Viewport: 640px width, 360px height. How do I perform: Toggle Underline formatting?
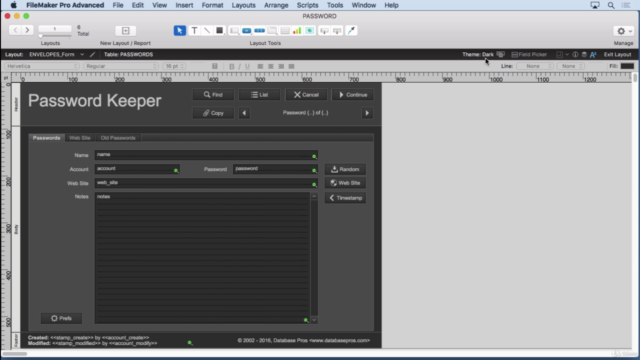[247, 66]
